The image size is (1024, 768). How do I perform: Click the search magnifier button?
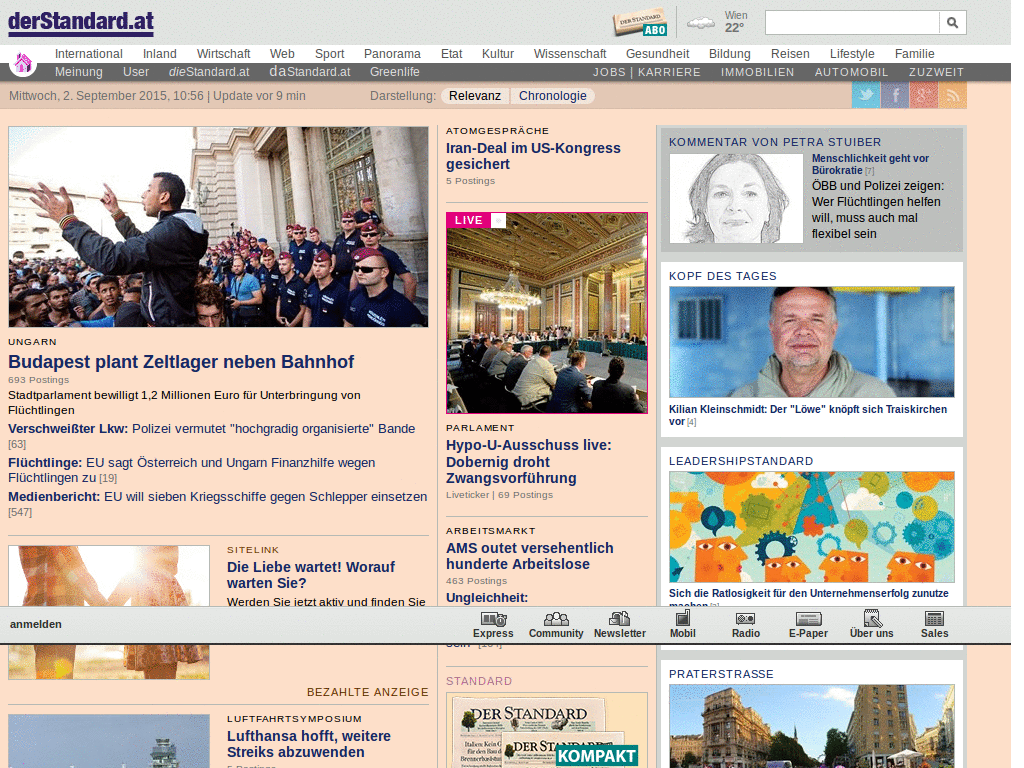tap(952, 23)
